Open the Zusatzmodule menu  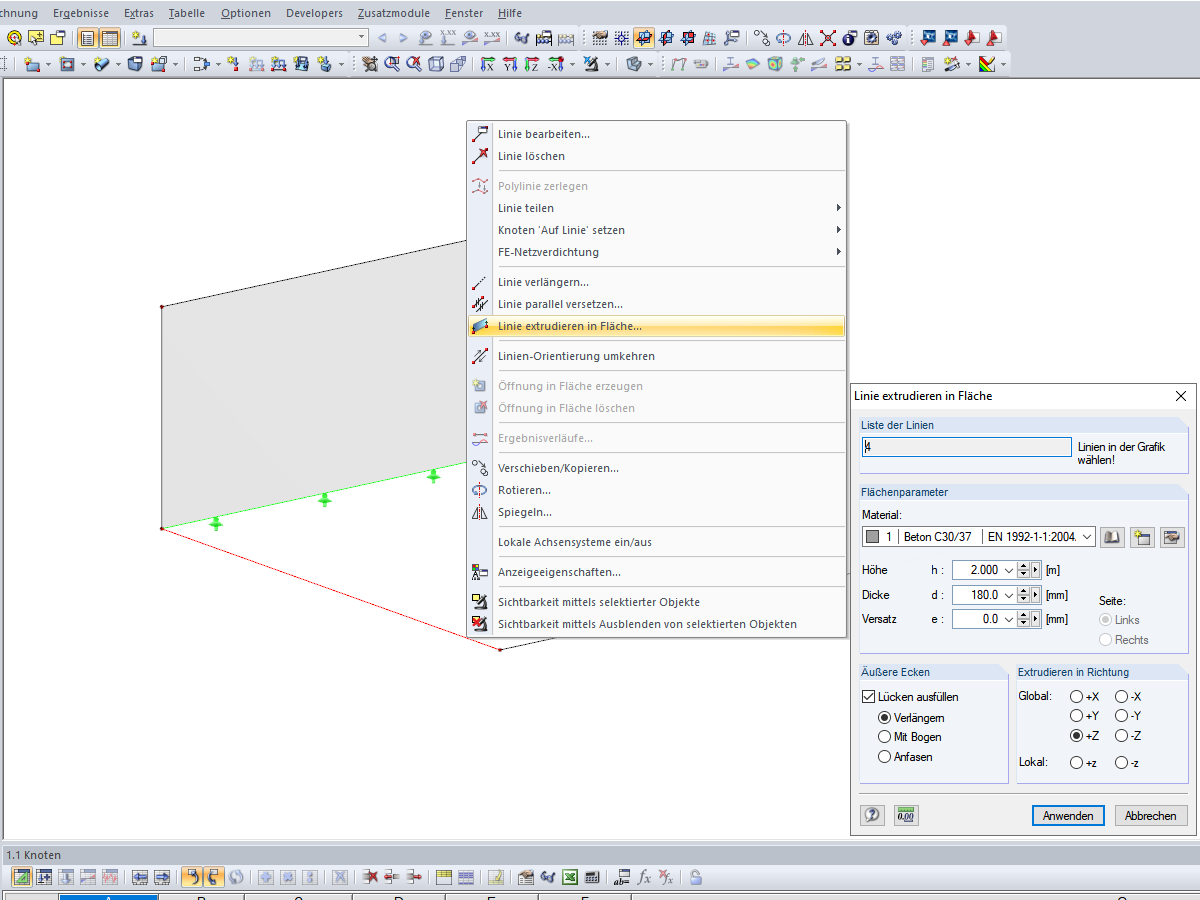coord(394,13)
